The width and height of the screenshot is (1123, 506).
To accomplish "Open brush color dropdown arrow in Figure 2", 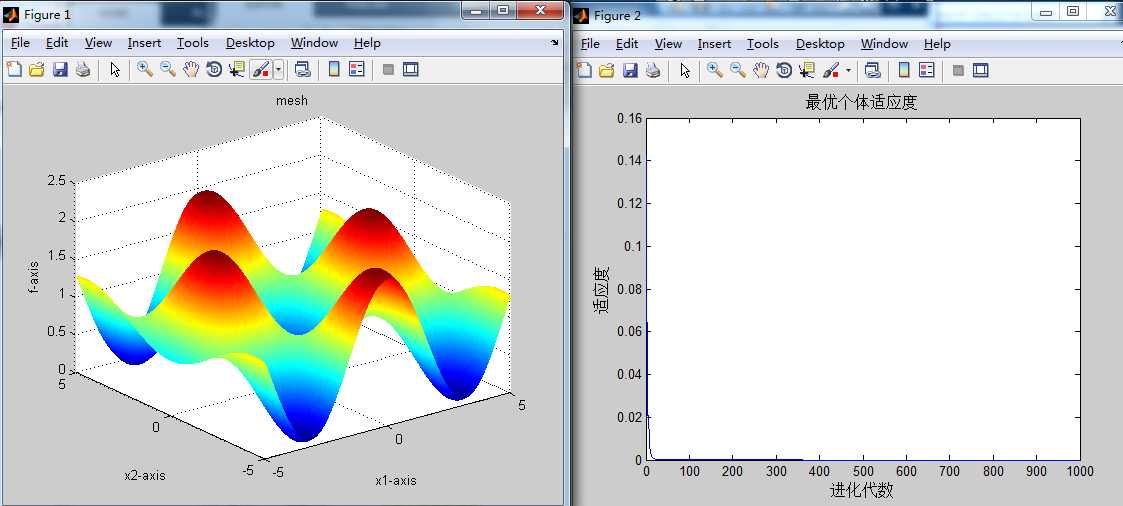I will (x=849, y=70).
